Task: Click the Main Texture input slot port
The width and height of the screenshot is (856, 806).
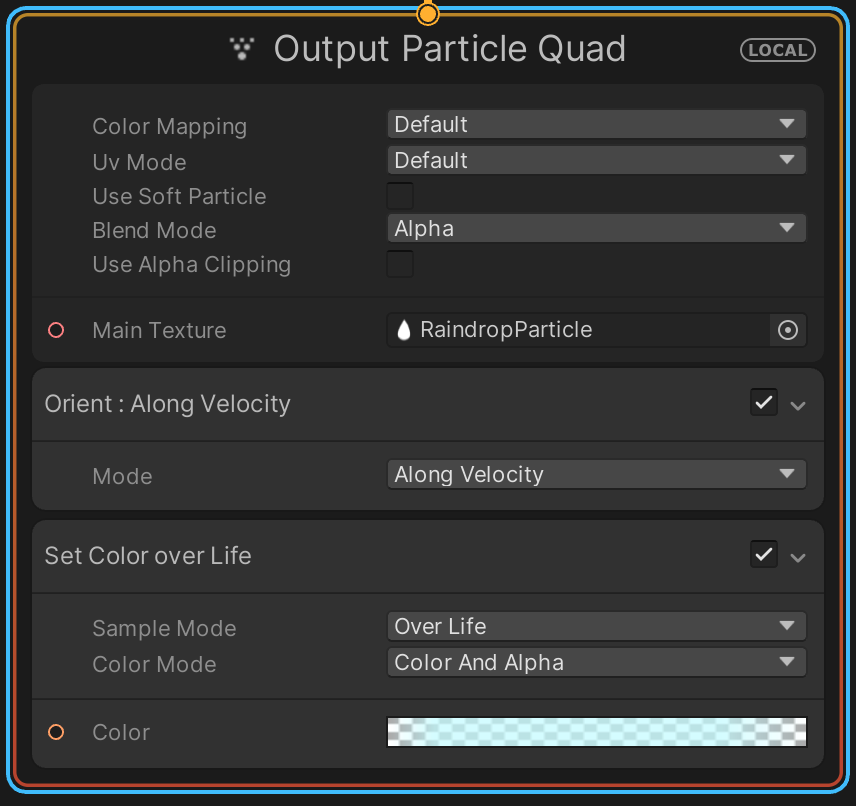Action: coord(56,330)
